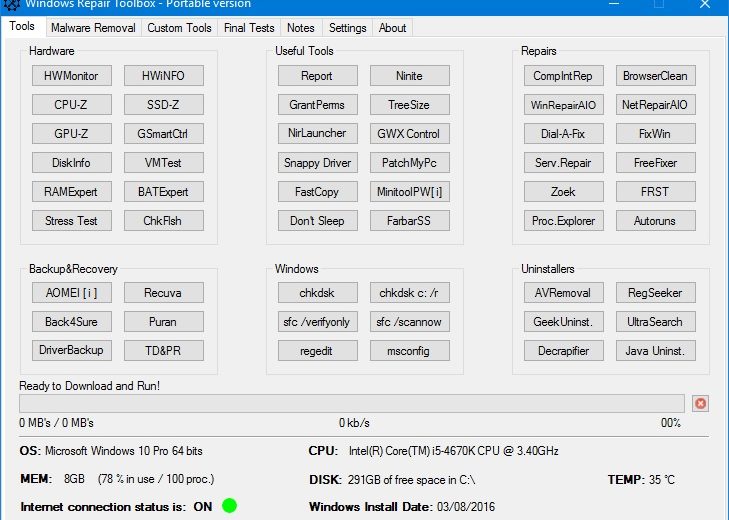Run the HWiNFO tool
Image resolution: width=729 pixels, height=520 pixels.
164,76
